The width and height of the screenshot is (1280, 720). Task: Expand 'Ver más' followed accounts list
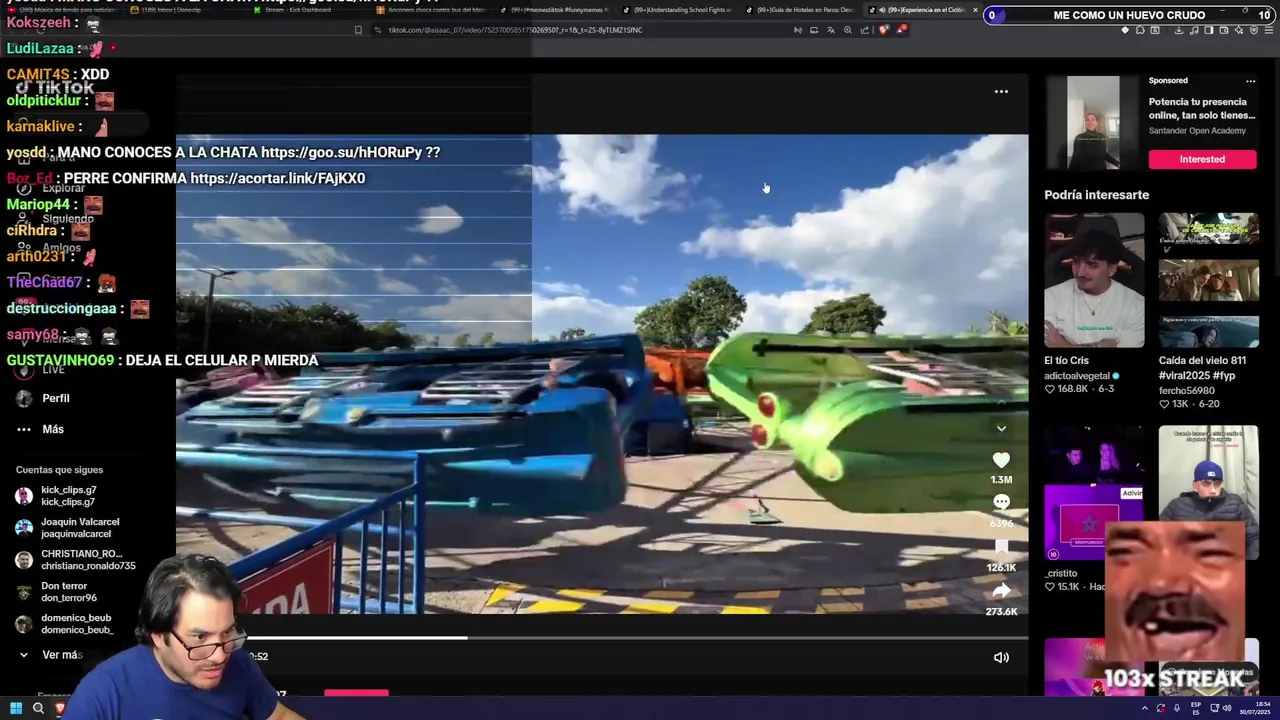(x=50, y=655)
